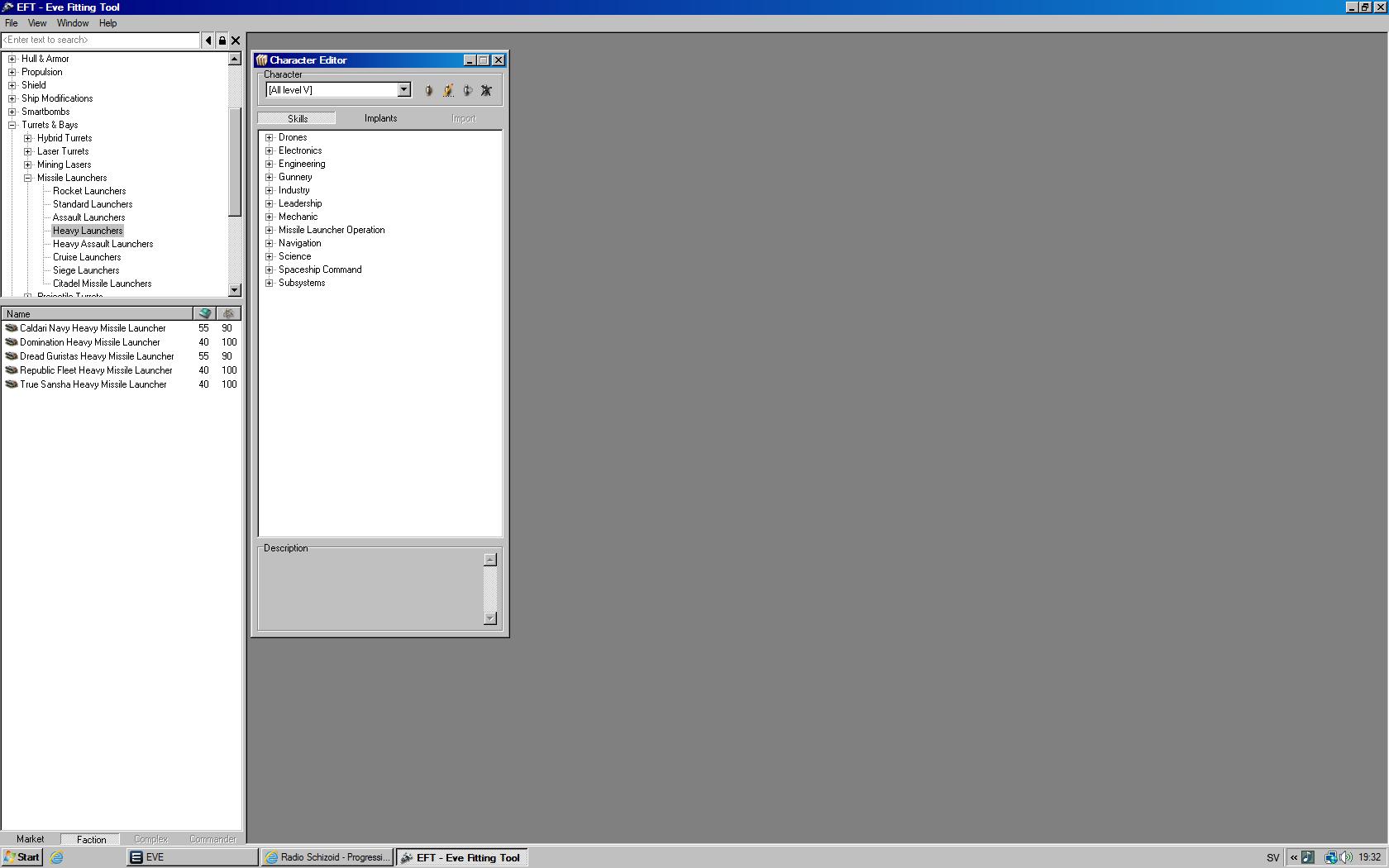This screenshot has height=868, width=1389.
Task: Switch to the Market tab
Action: click(31, 839)
